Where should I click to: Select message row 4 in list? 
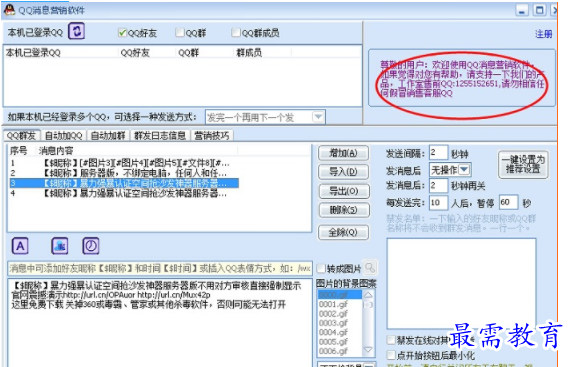pyautogui.click(x=124, y=193)
